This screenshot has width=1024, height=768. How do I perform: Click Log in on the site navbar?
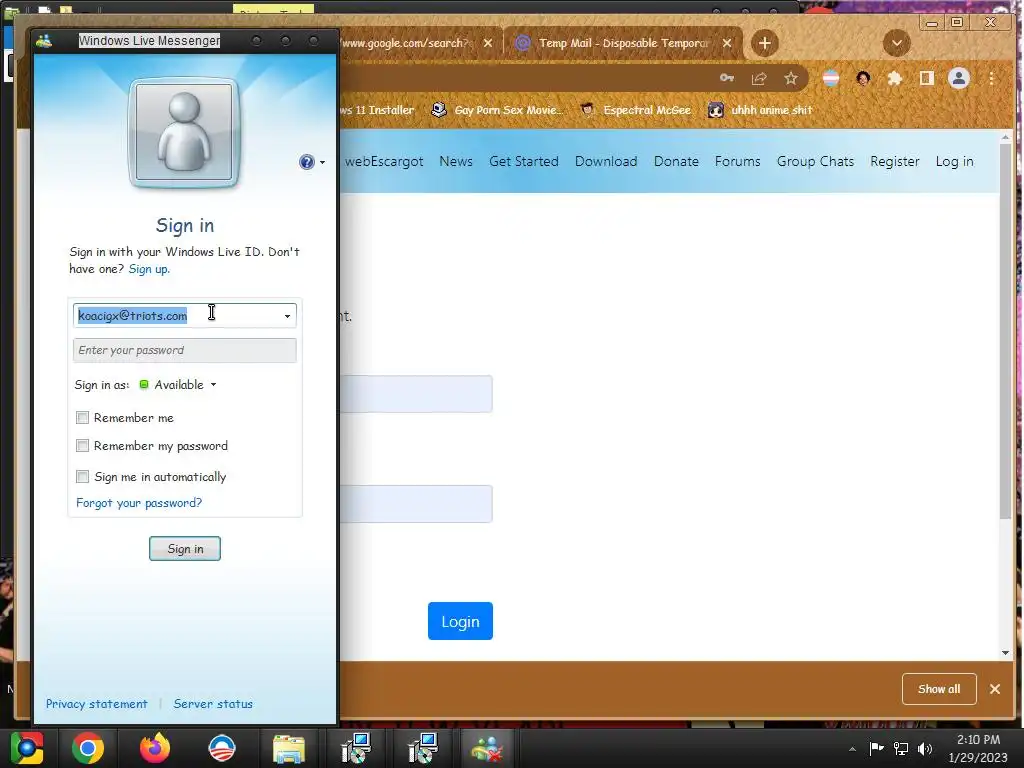954,161
